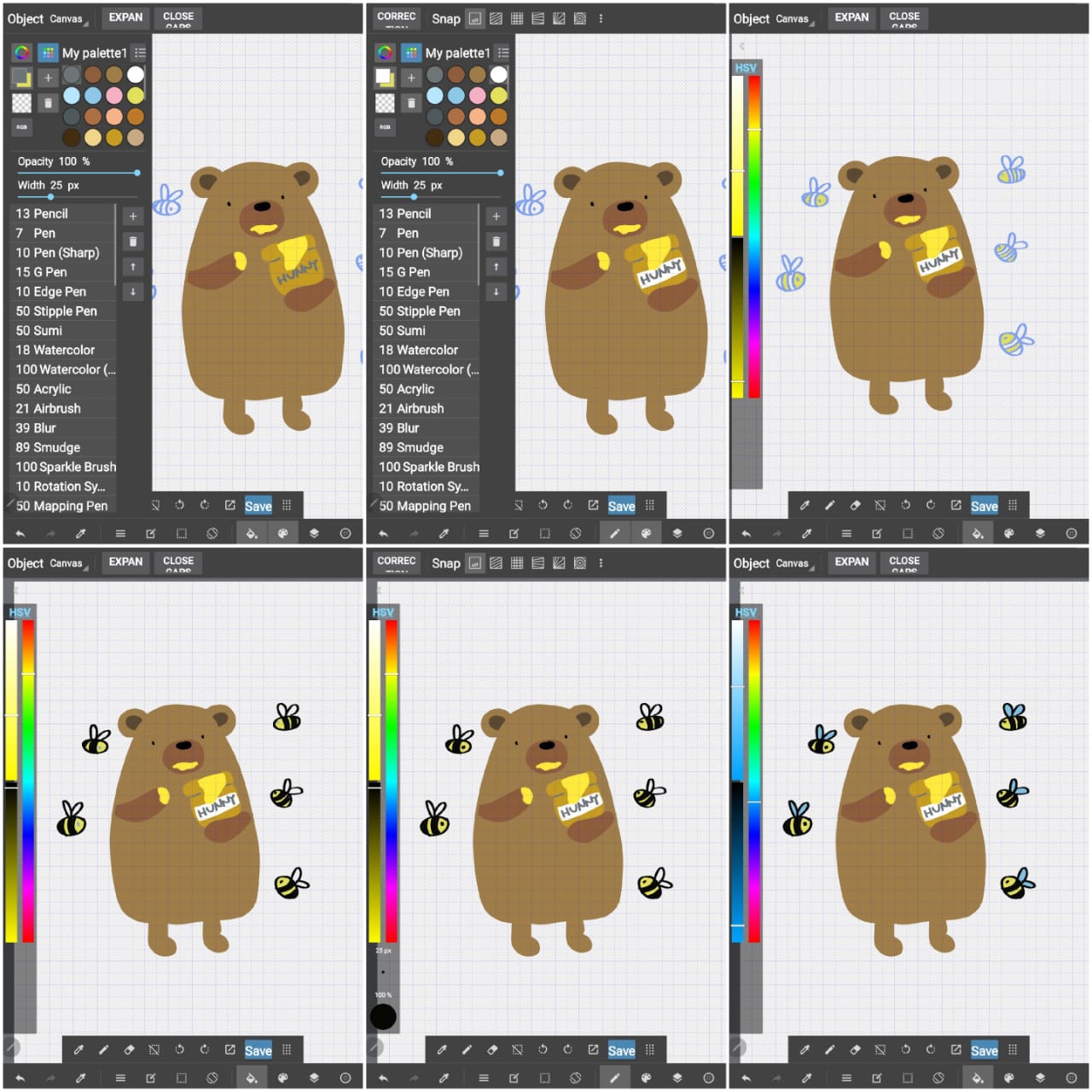Viewport: 1092px width, 1092px height.
Task: Open hamburger menu in blue-winged bees view
Action: click(x=846, y=1078)
